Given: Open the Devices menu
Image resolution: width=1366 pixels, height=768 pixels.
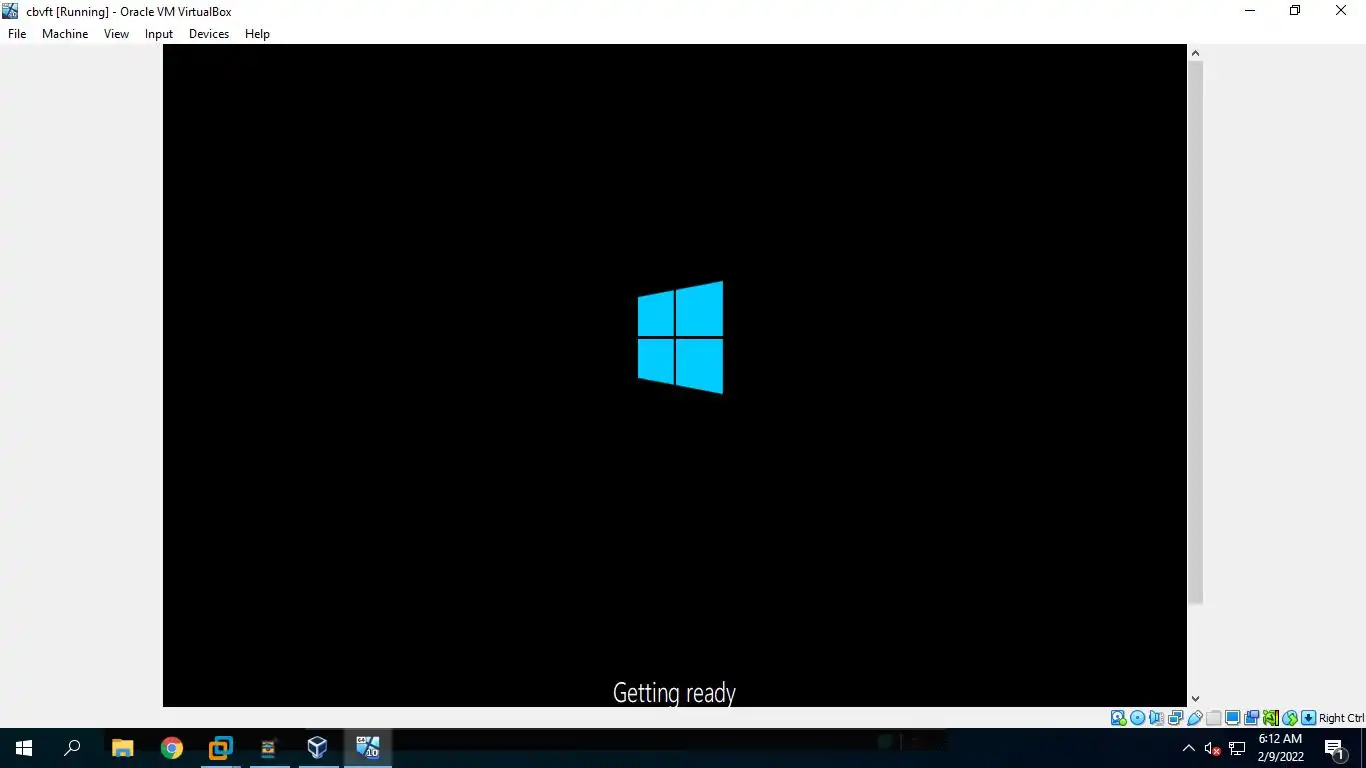Looking at the screenshot, I should coord(209,34).
